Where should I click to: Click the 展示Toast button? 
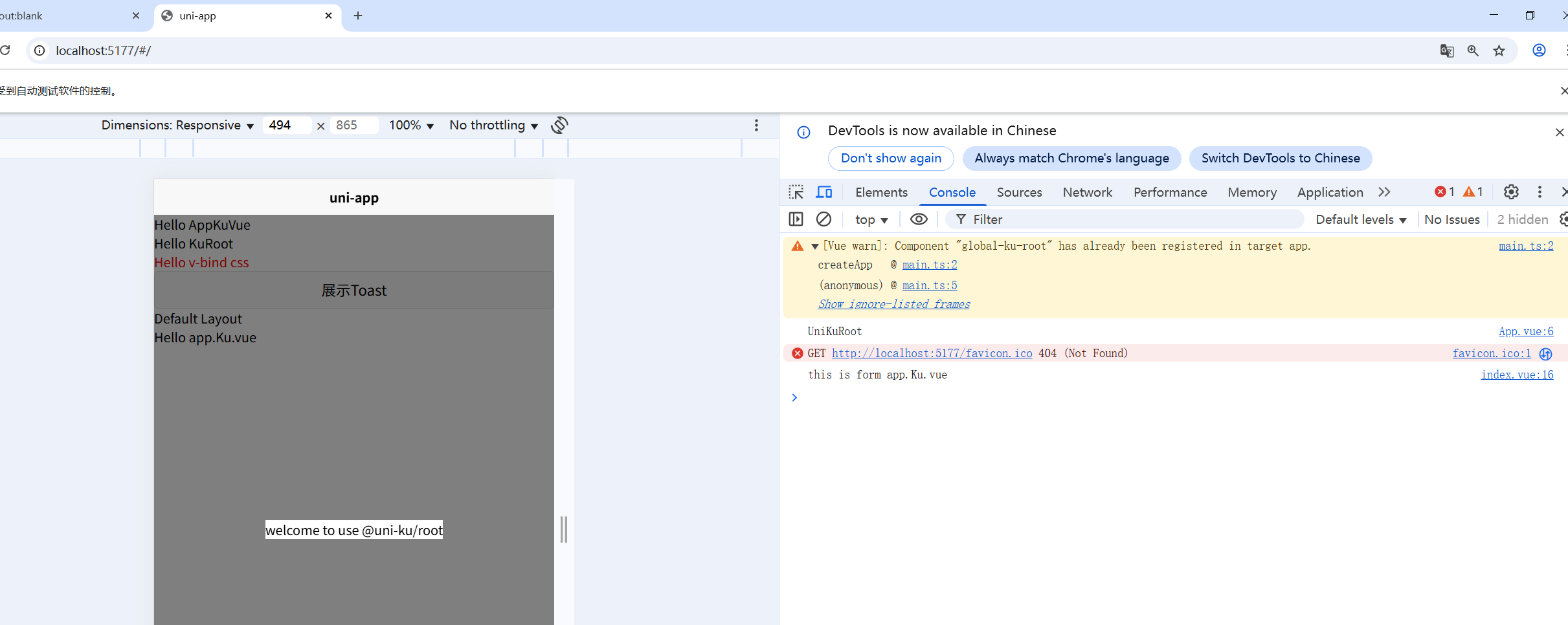point(353,291)
